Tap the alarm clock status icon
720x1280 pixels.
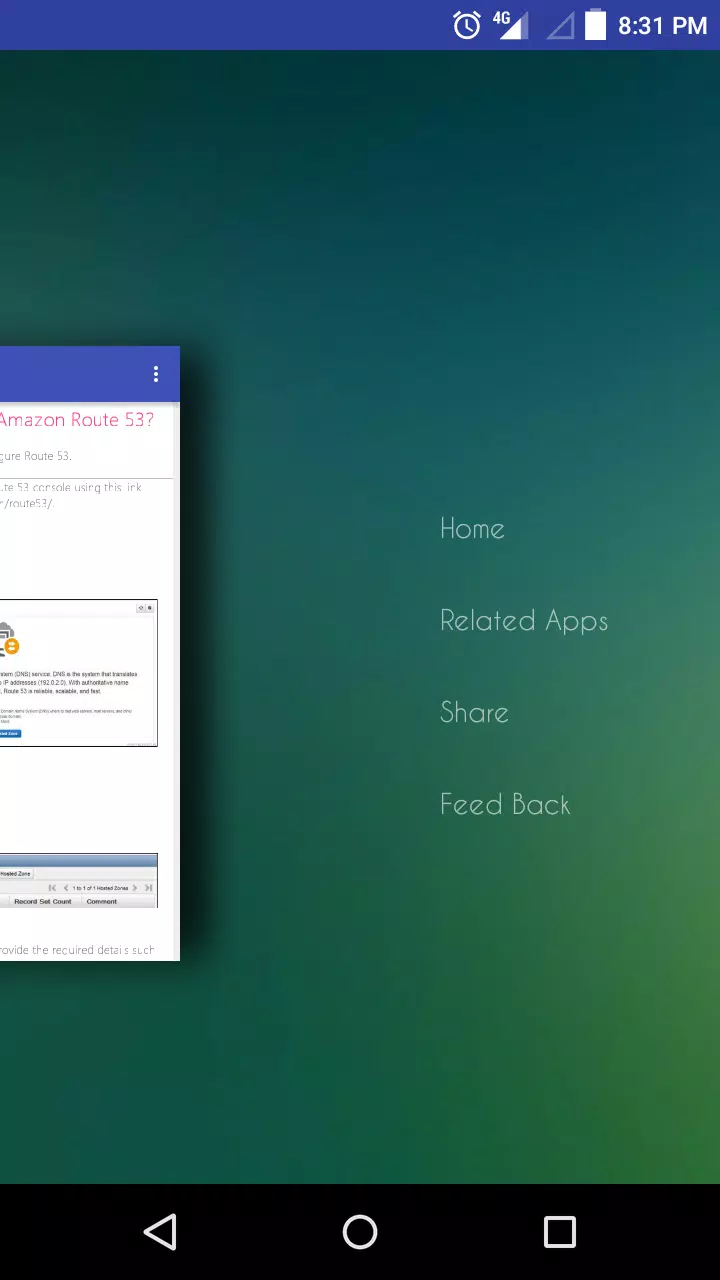(467, 25)
